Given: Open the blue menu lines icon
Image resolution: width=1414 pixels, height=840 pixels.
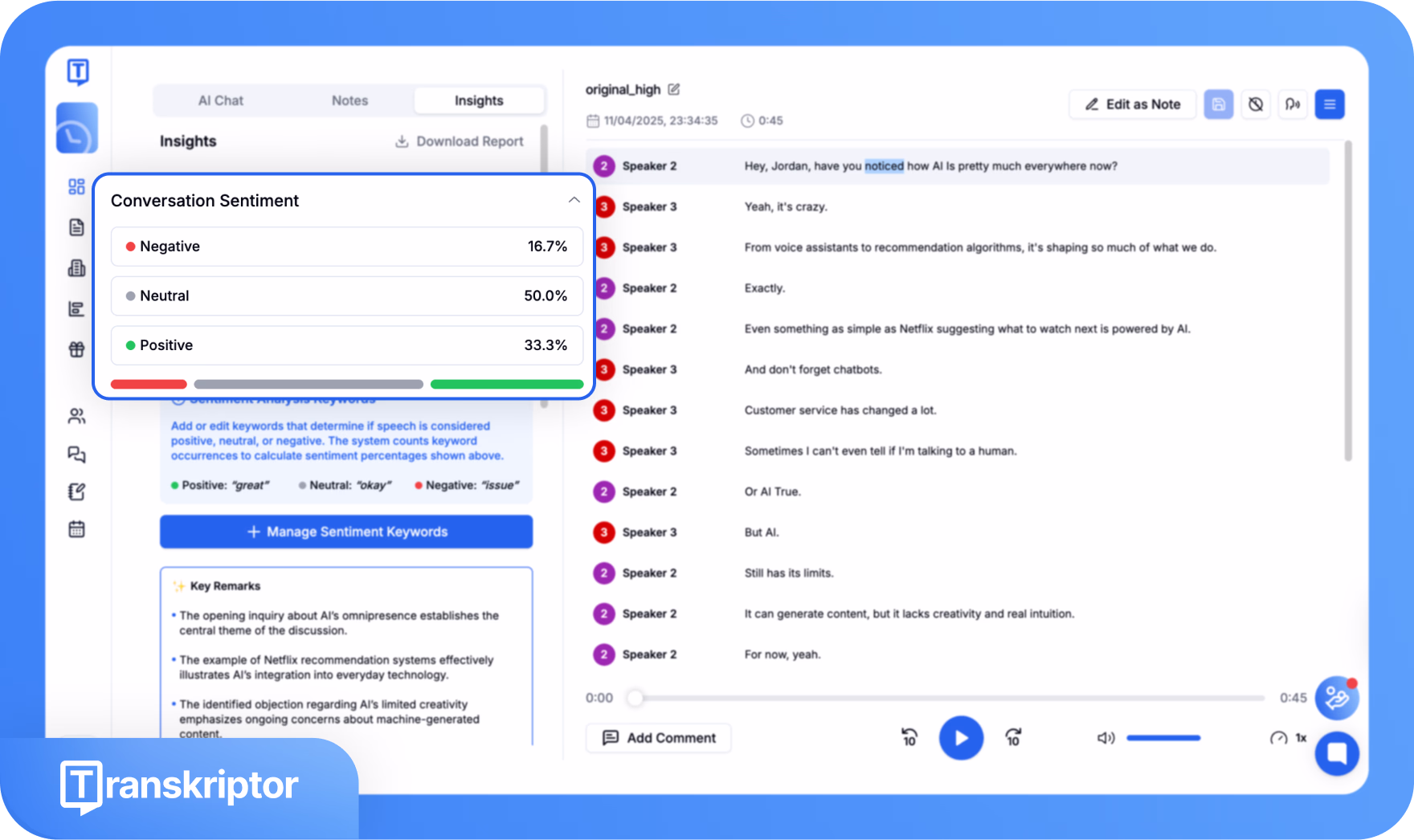Looking at the screenshot, I should point(1330,104).
